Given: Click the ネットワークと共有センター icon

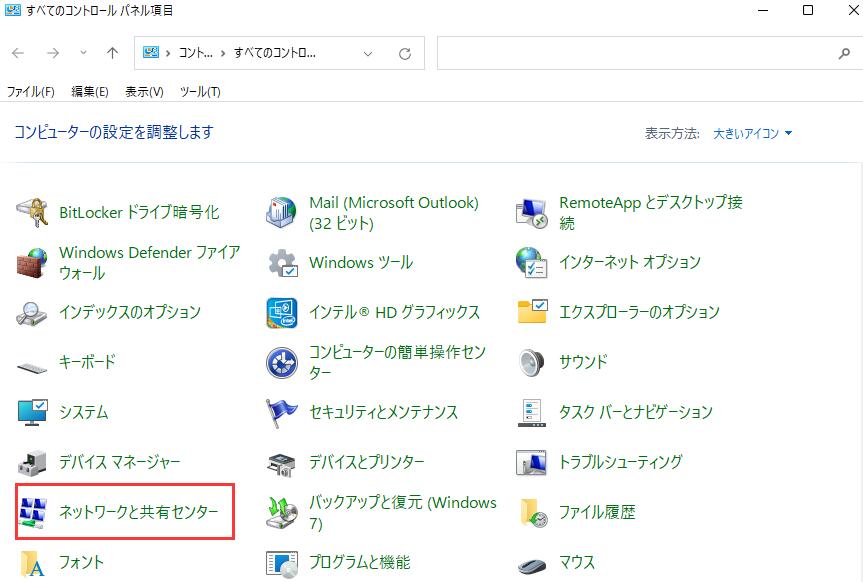Looking at the screenshot, I should click(33, 512).
